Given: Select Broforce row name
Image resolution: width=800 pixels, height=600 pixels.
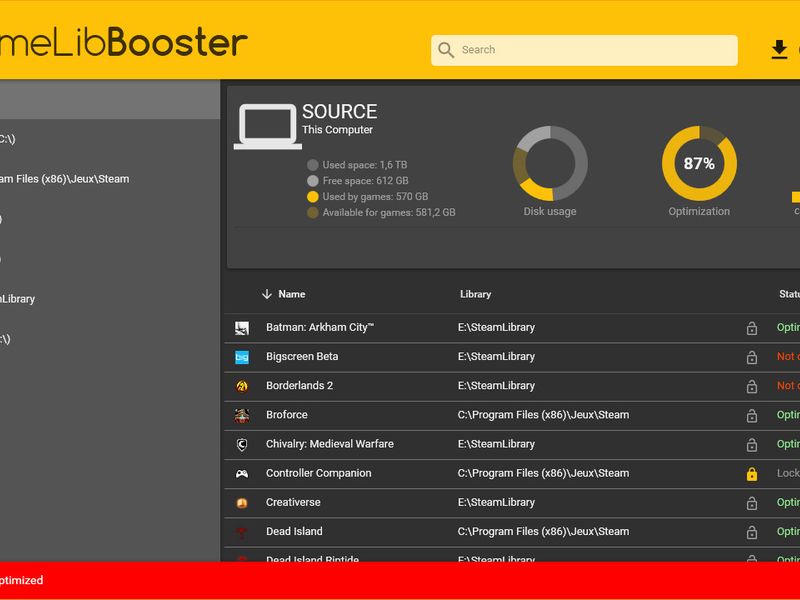Looking at the screenshot, I should click(287, 415).
